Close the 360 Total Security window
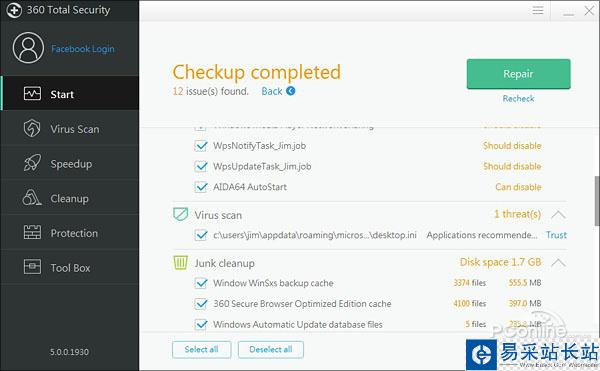The width and height of the screenshot is (600, 371). pyautogui.click(x=589, y=10)
